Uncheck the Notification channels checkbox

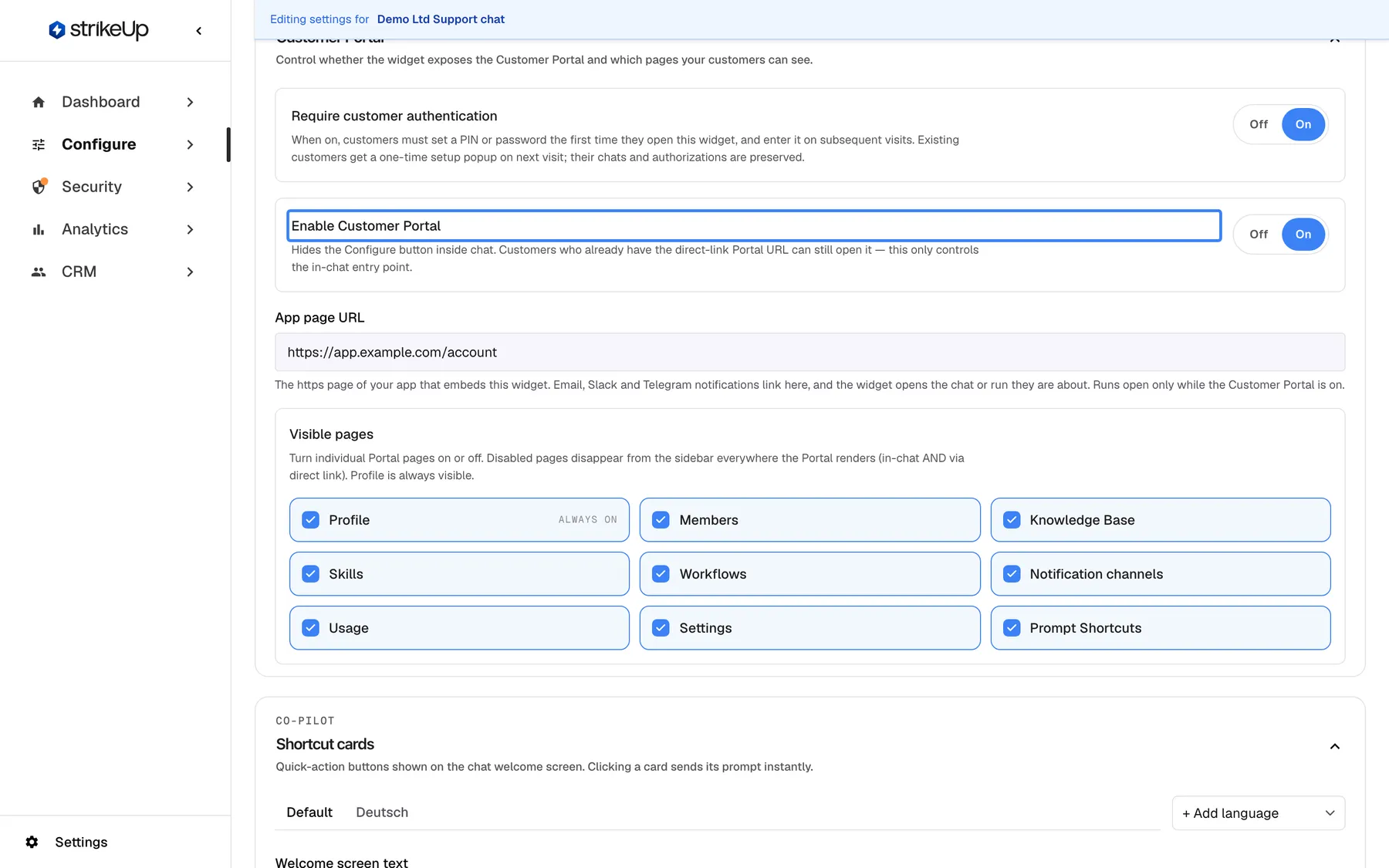click(1012, 574)
